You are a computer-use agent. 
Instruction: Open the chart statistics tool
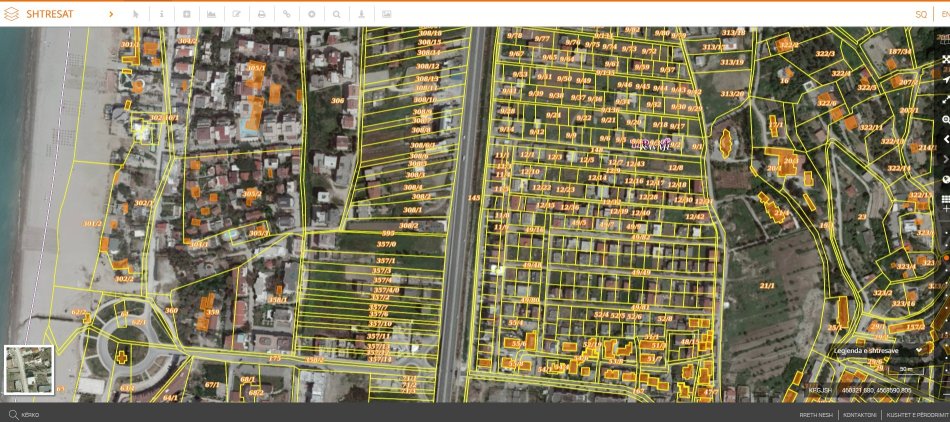(x=211, y=15)
